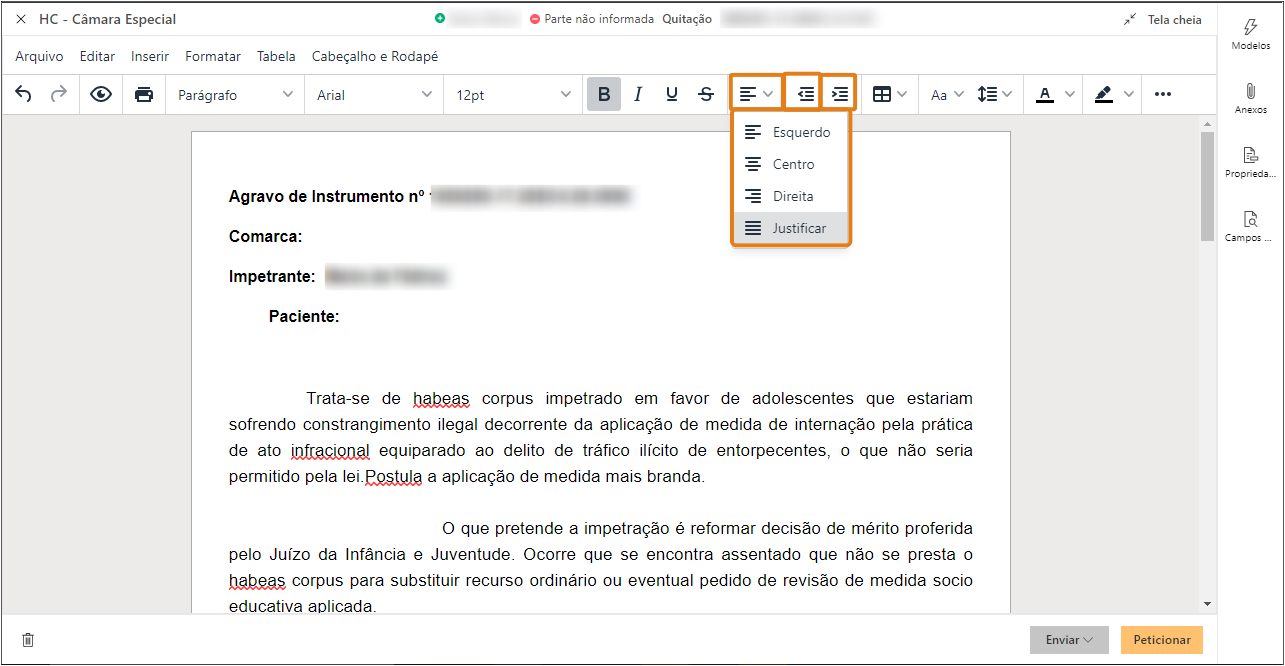The image size is (1285, 666).
Task: Expand the Parágrafo style dropdown
Action: point(234,92)
